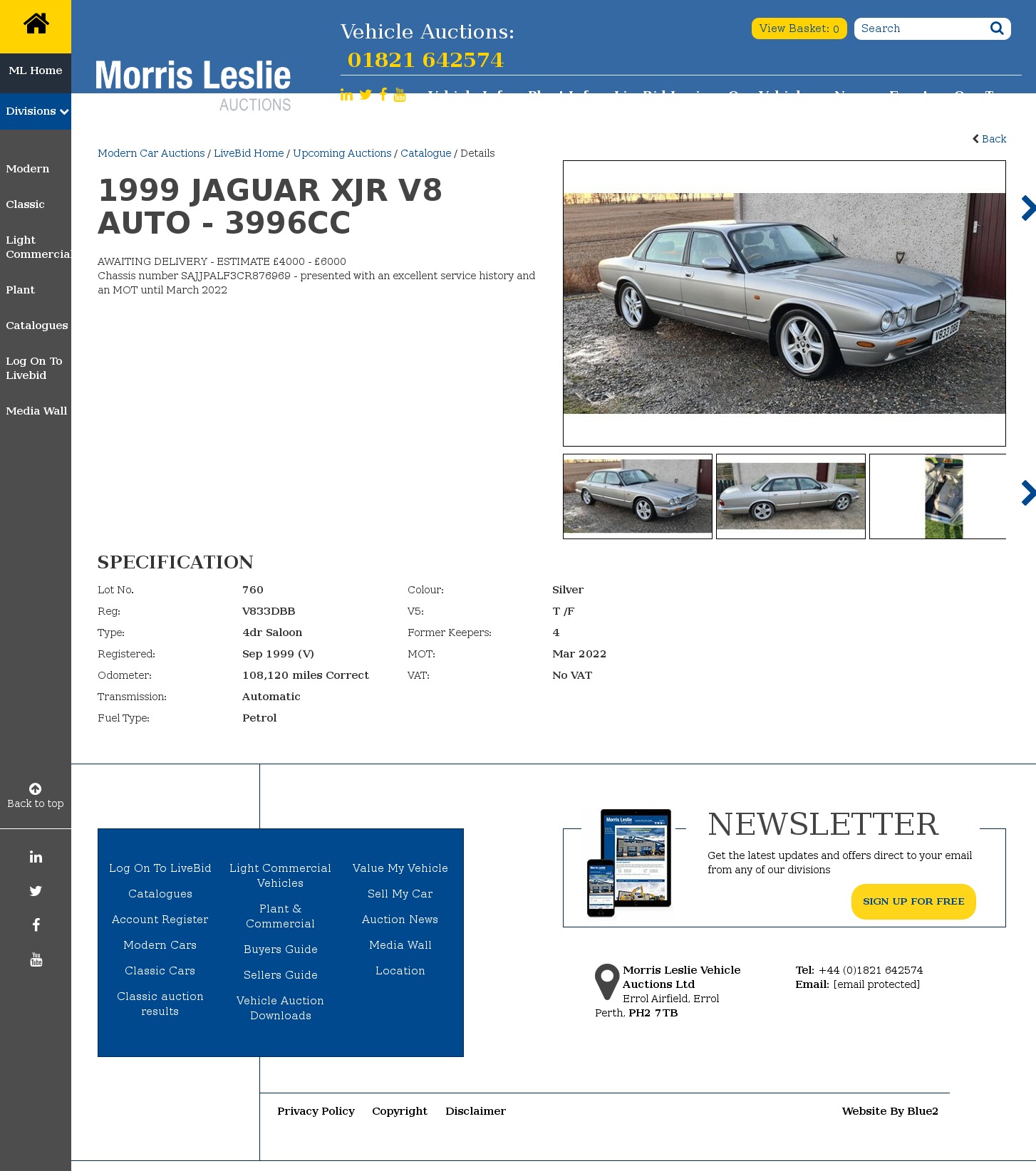Open Auction News link

[x=400, y=920]
